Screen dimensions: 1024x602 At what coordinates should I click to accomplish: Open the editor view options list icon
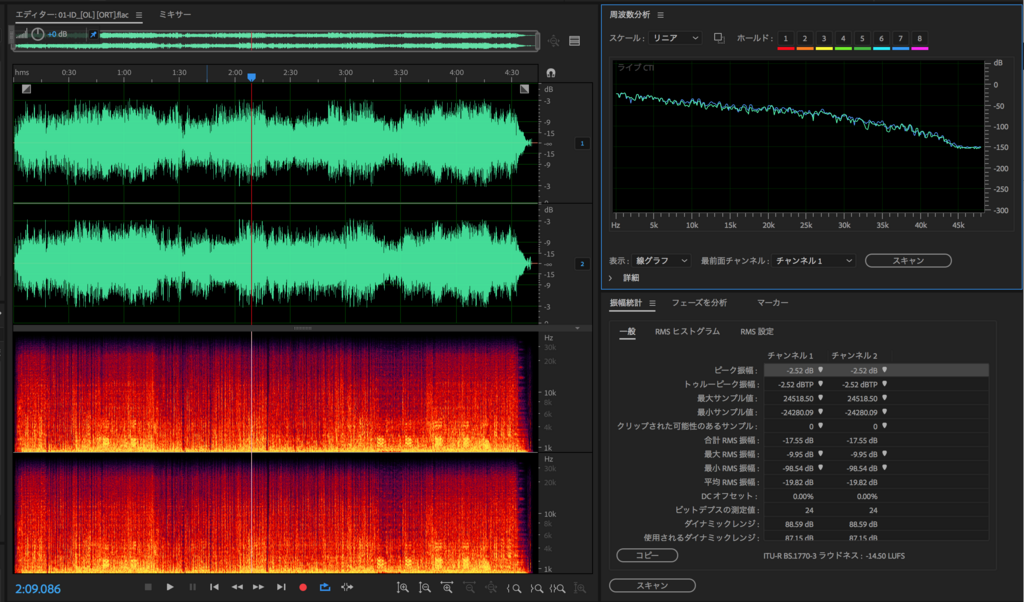click(575, 41)
